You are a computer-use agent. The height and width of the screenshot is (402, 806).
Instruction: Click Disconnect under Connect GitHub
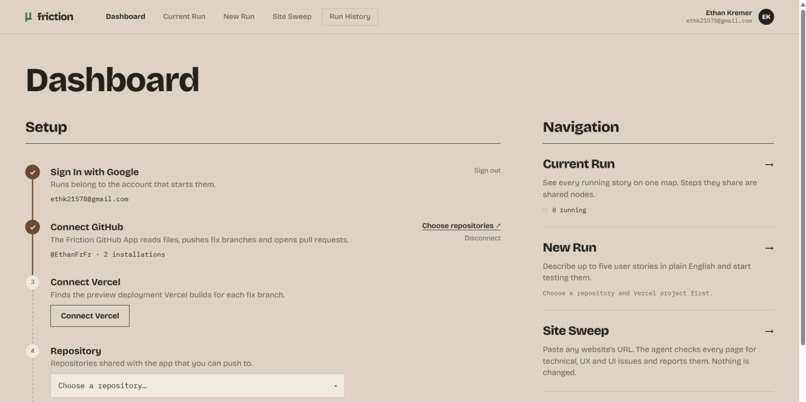tap(483, 239)
